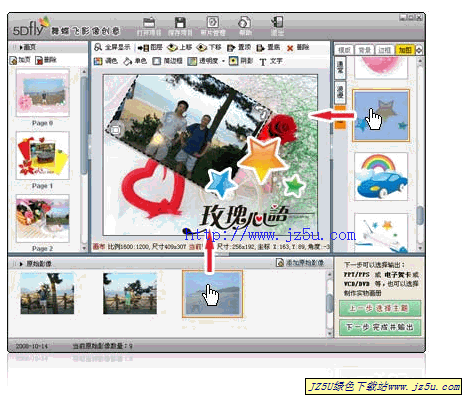Screen dimensions: 465x398
Task: Open the Layers (图层) tool
Action: tap(150, 48)
